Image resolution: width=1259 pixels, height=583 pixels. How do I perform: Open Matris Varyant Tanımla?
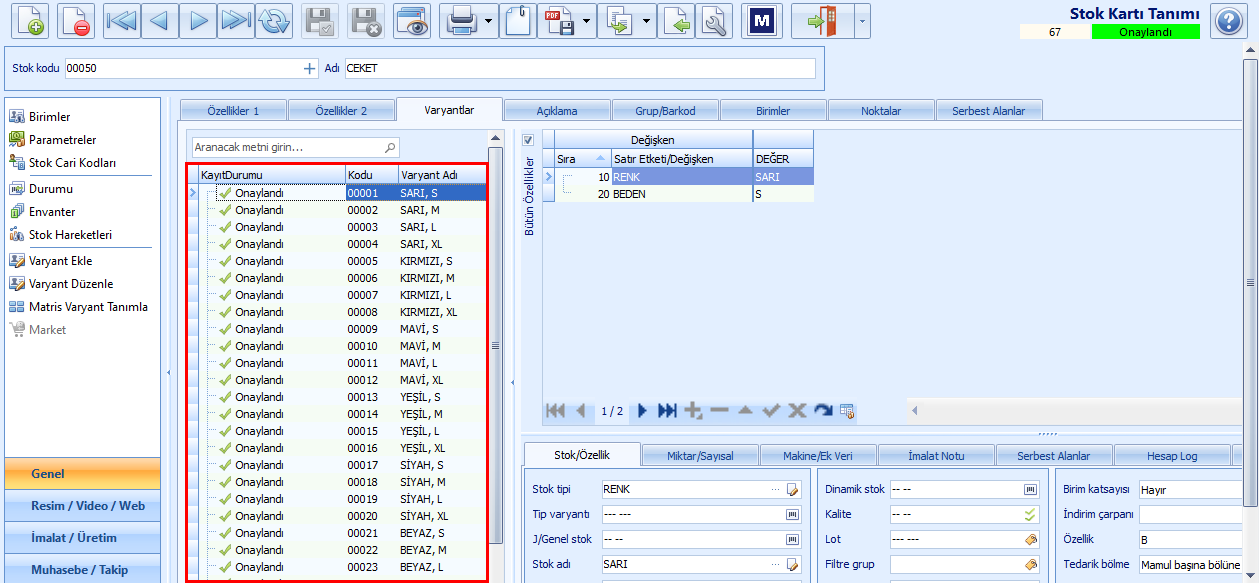click(x=78, y=307)
